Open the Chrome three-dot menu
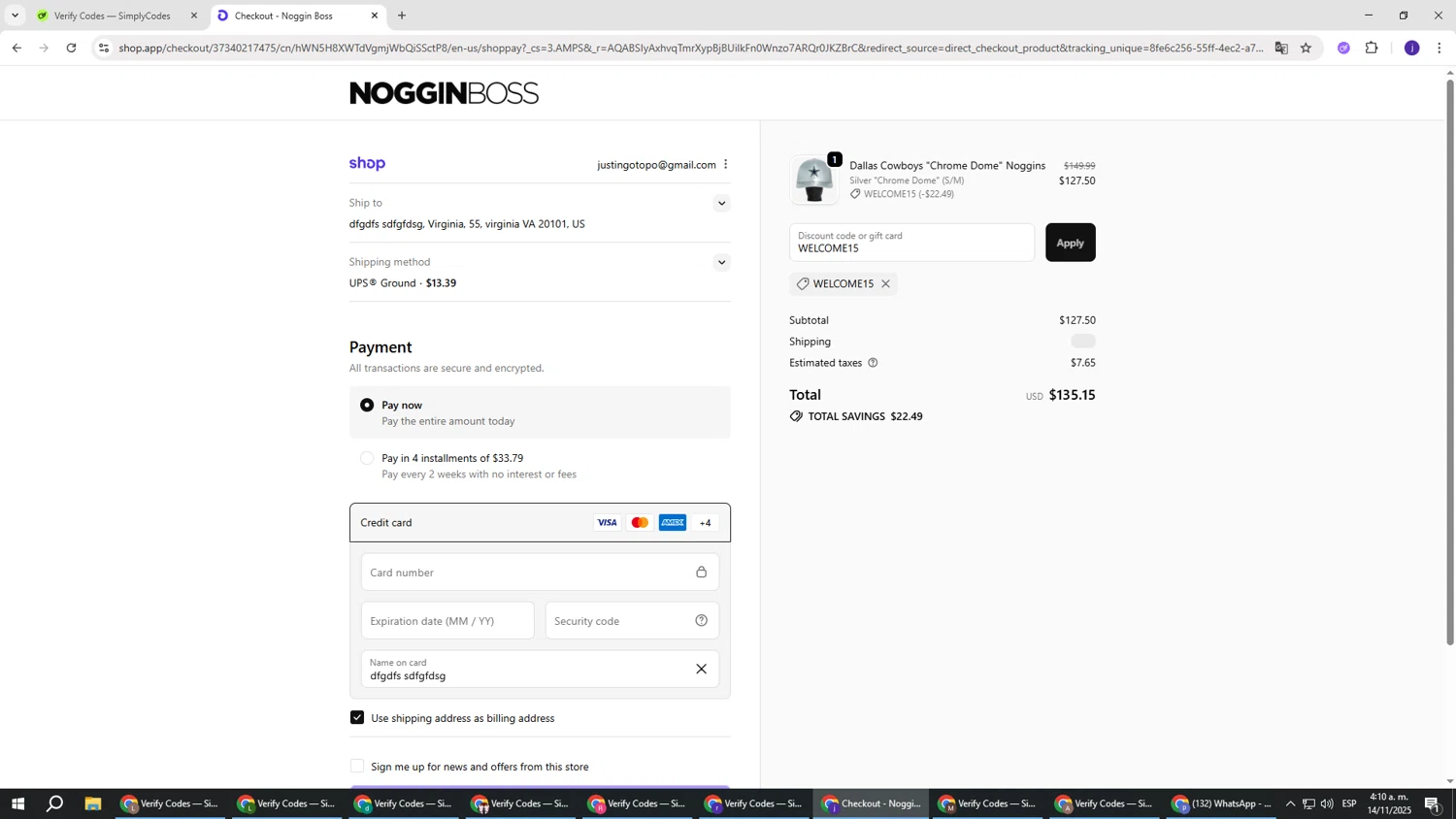Viewport: 1456px width, 819px height. 1439,48
